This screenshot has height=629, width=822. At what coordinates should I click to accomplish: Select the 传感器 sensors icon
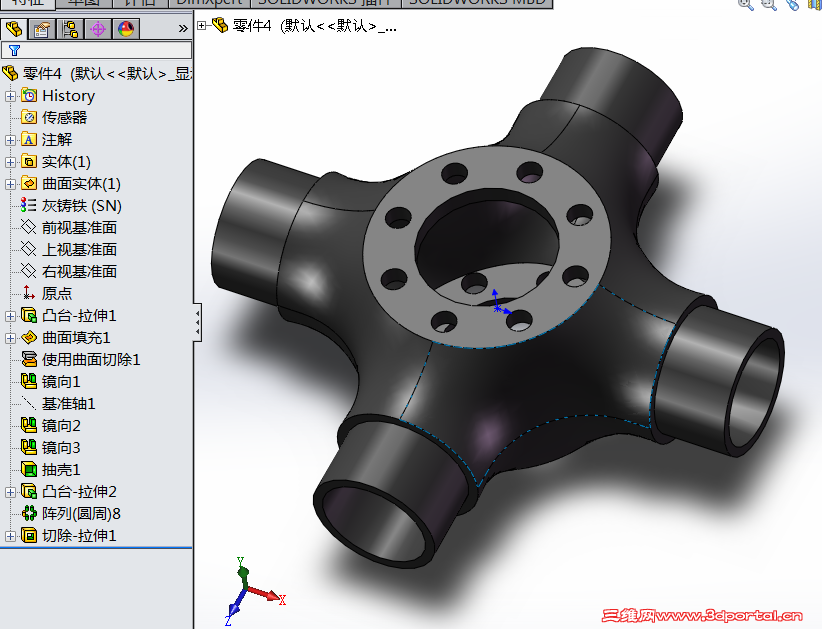pyautogui.click(x=29, y=117)
